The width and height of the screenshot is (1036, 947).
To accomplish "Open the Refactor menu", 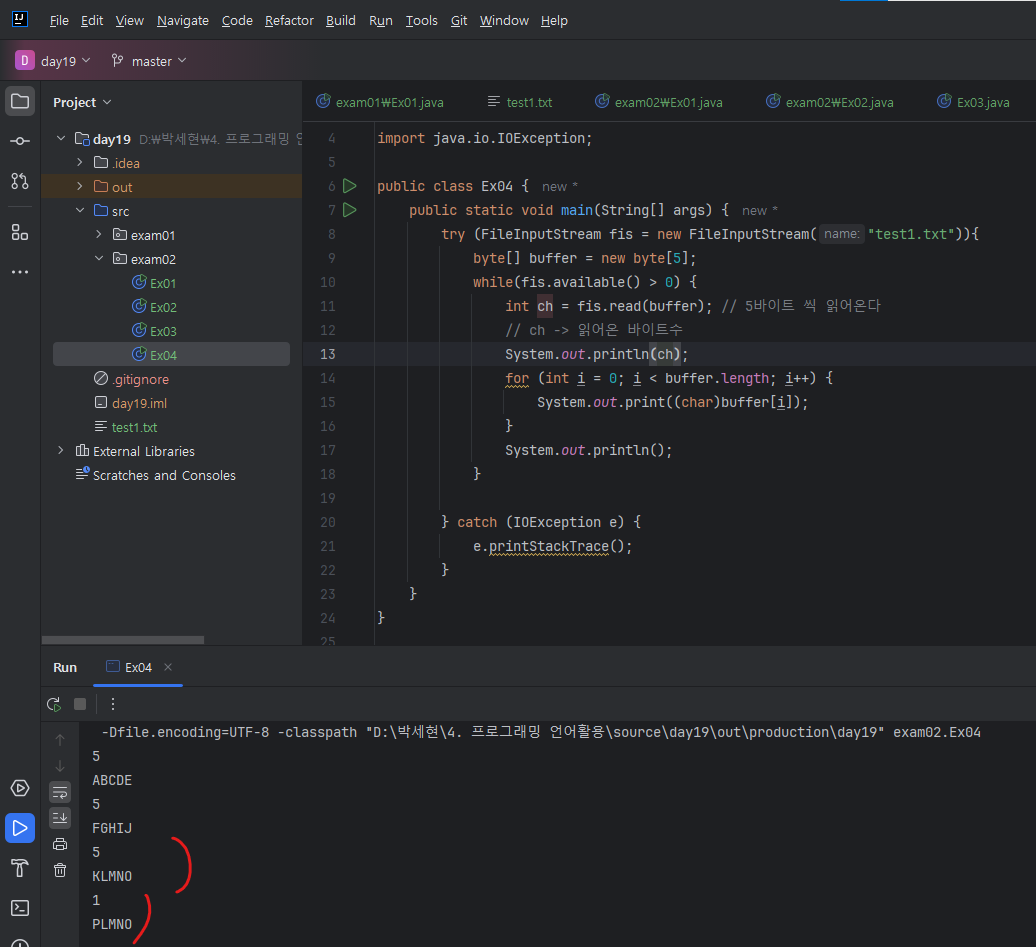I will coord(289,20).
